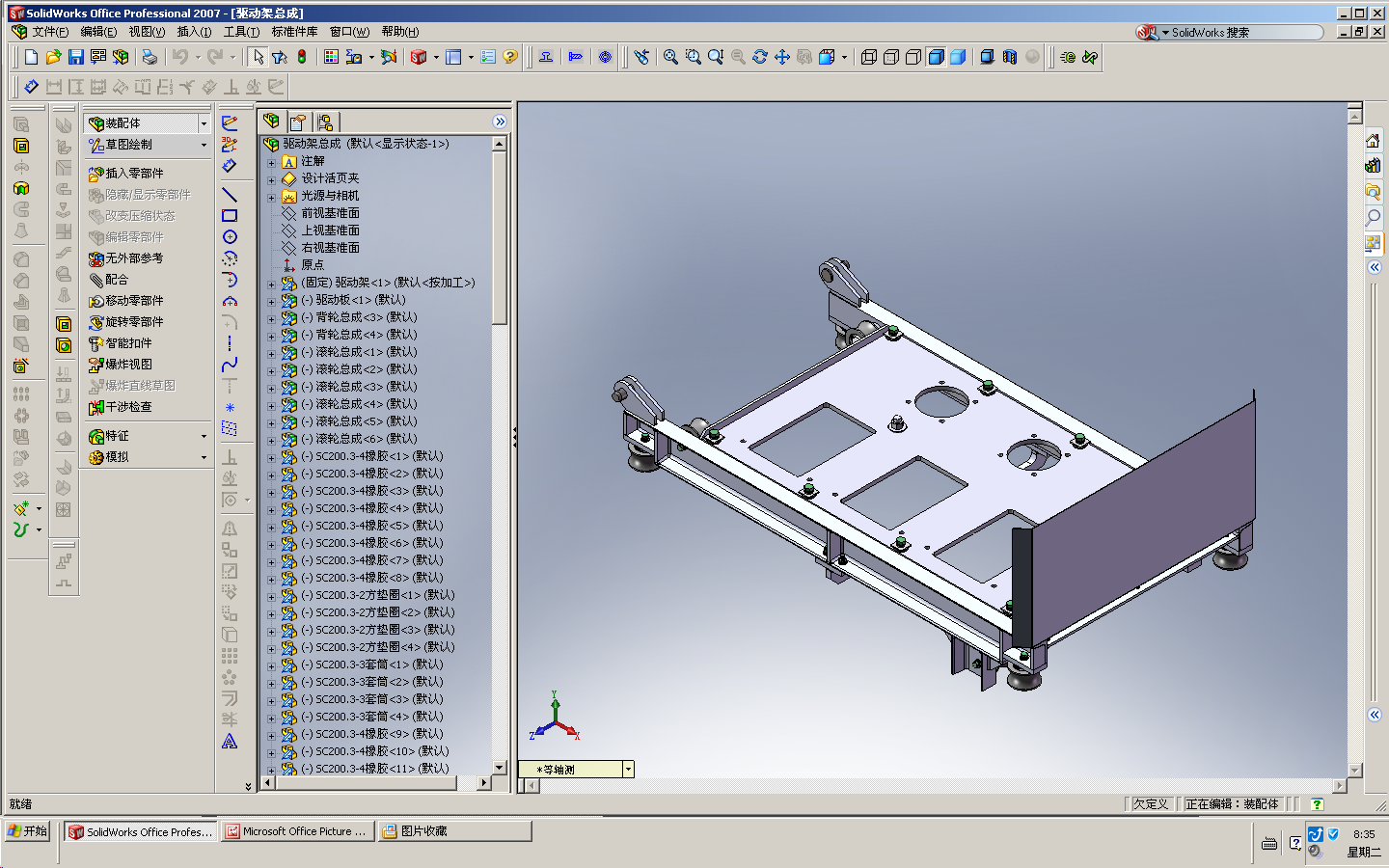Image resolution: width=1389 pixels, height=868 pixels.
Task: Open the view orientation cube dropdown arrow
Action: point(844,57)
